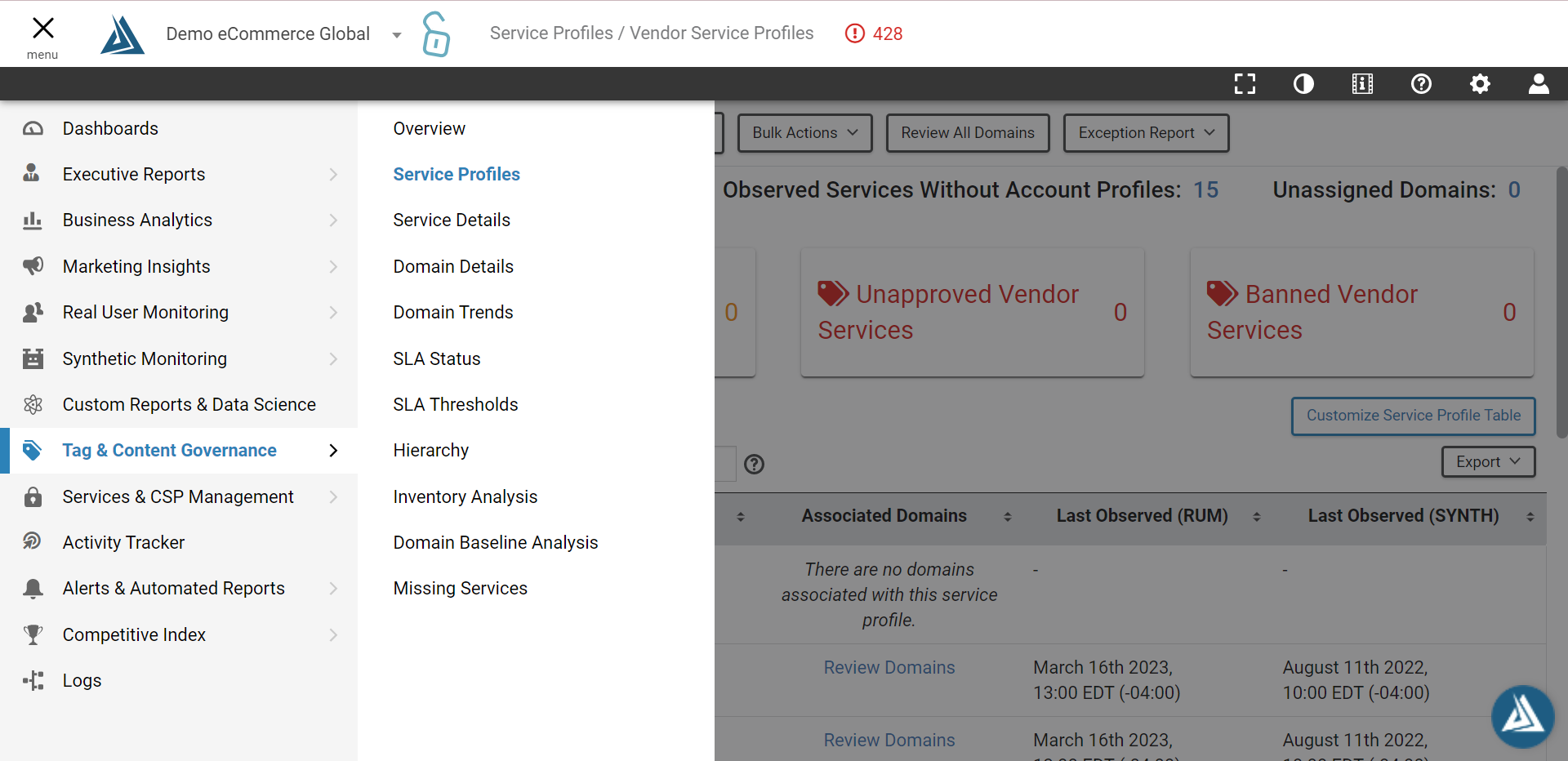Expand Competitive Index chevron
Viewport: 1568px width, 761px height.
click(x=333, y=634)
